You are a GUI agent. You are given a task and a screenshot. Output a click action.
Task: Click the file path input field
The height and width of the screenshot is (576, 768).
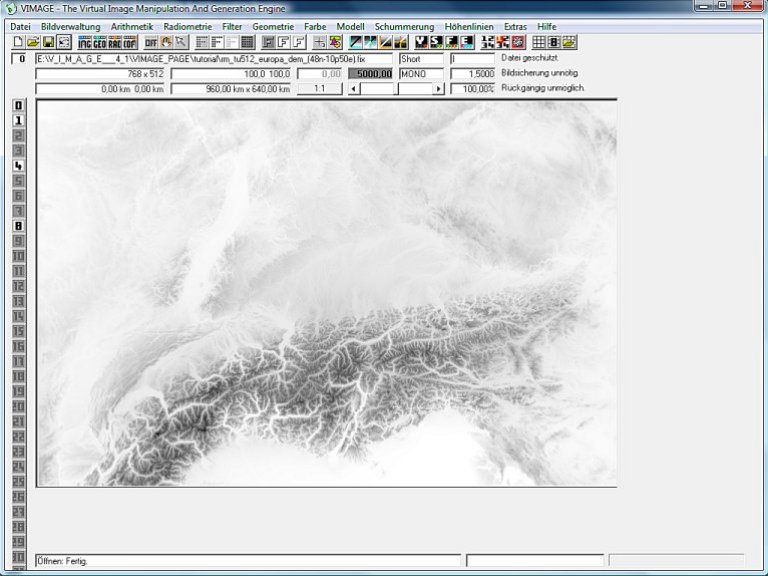pyautogui.click(x=214, y=59)
